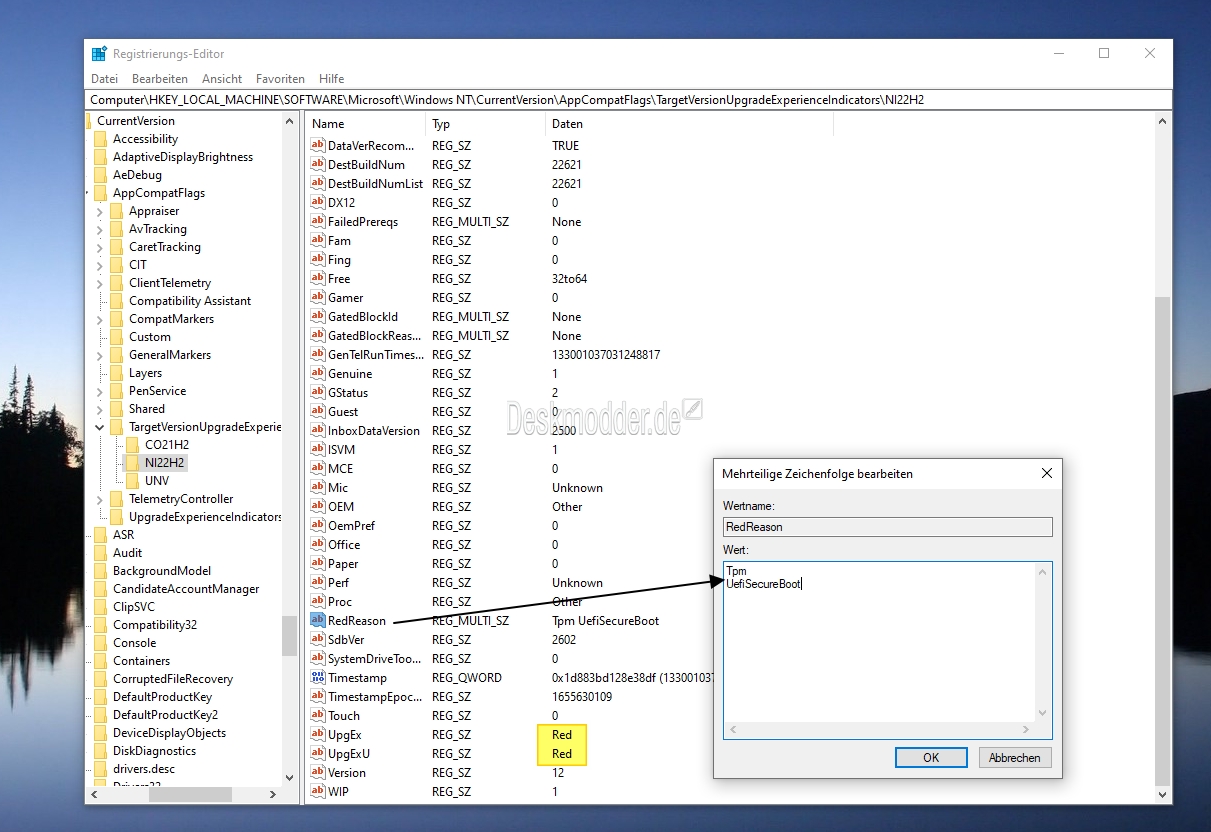Click the string icon next to DestBuildNum
The height and width of the screenshot is (832, 1211).
pyautogui.click(x=318, y=164)
